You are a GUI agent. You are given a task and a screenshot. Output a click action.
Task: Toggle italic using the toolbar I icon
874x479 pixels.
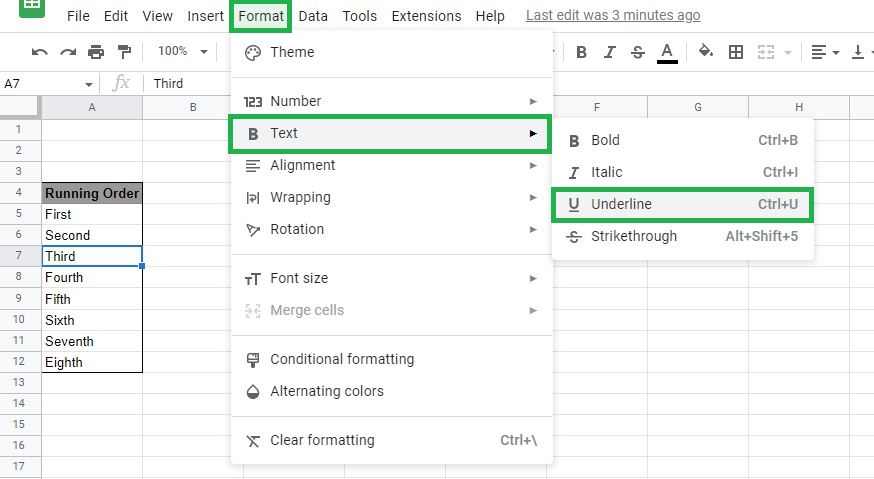tap(609, 52)
